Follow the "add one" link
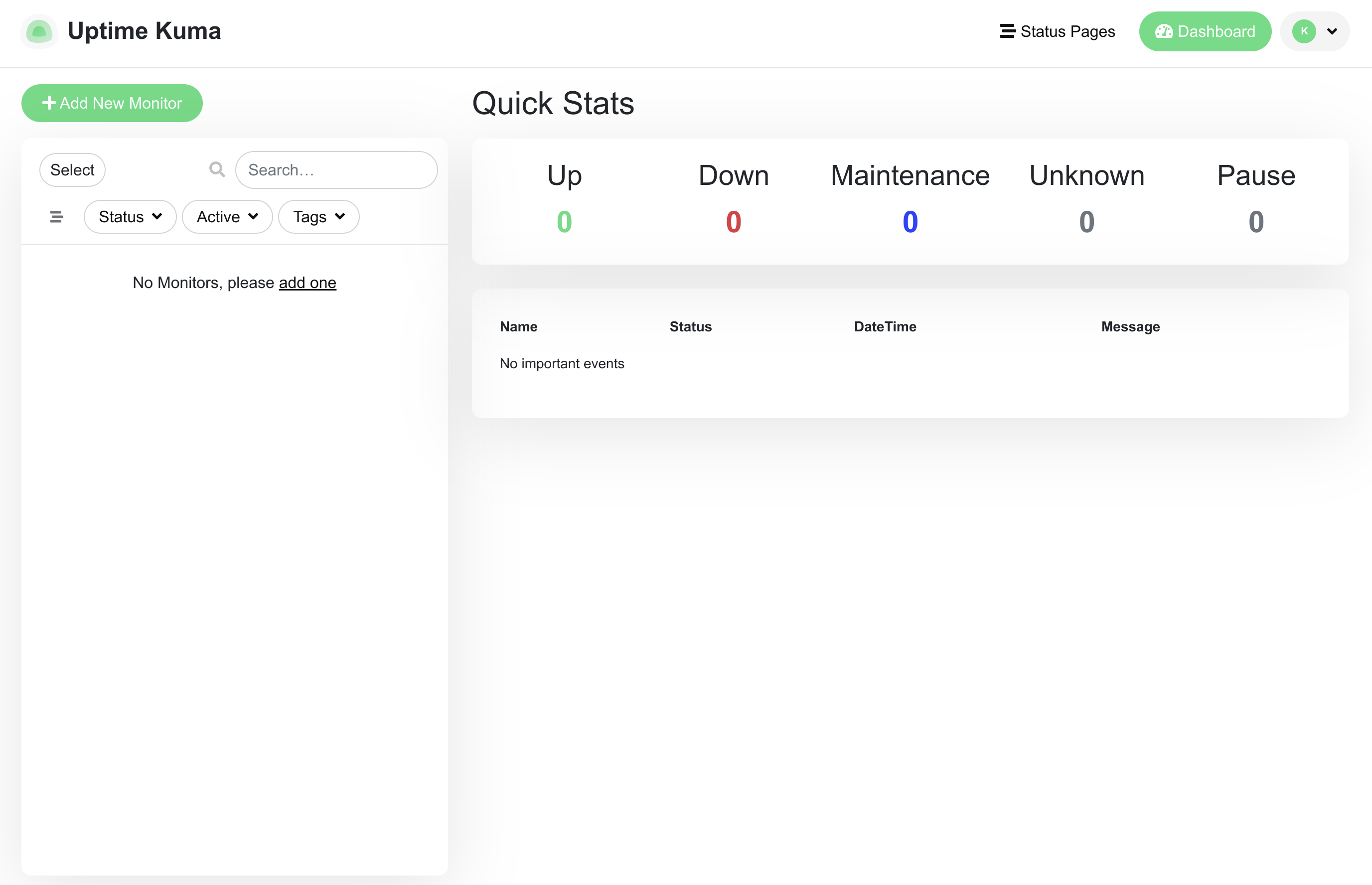The height and width of the screenshot is (885, 1372). pyautogui.click(x=307, y=283)
